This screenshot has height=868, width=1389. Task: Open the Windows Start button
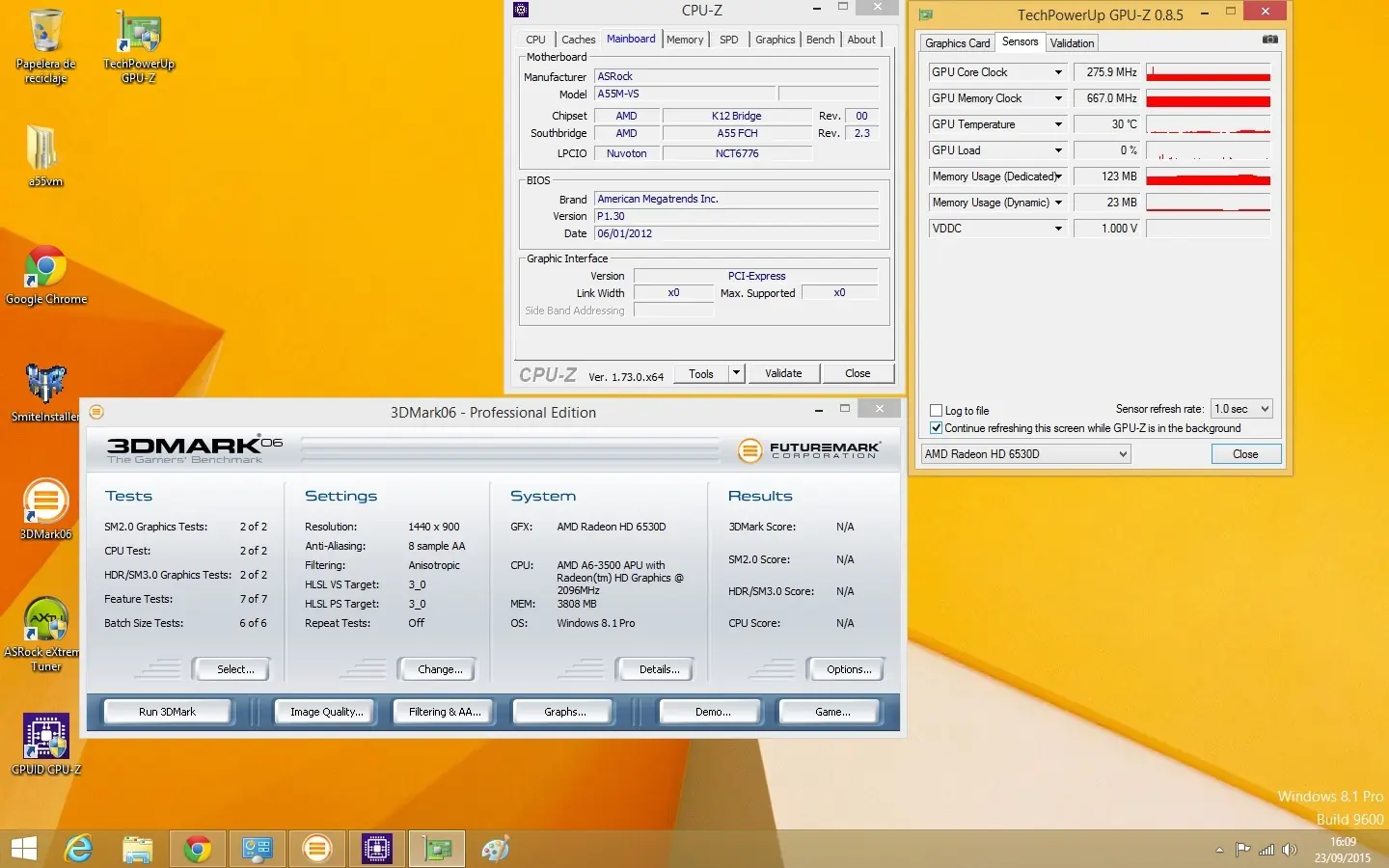click(24, 849)
